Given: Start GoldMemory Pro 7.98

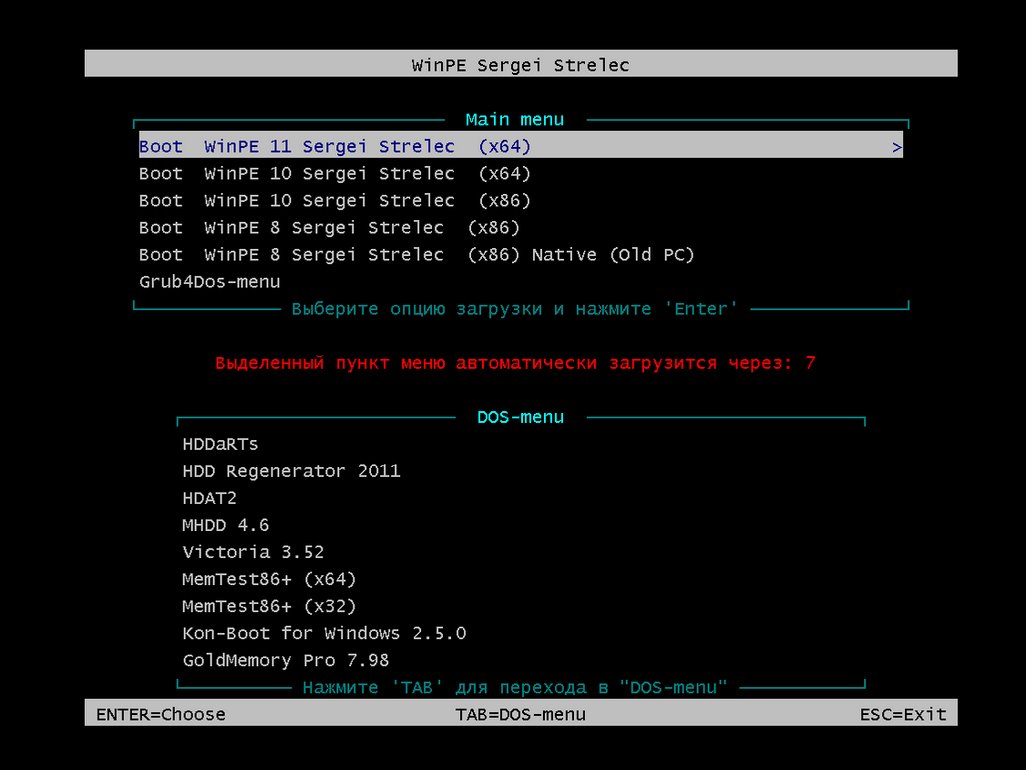Looking at the screenshot, I should click(x=285, y=660).
